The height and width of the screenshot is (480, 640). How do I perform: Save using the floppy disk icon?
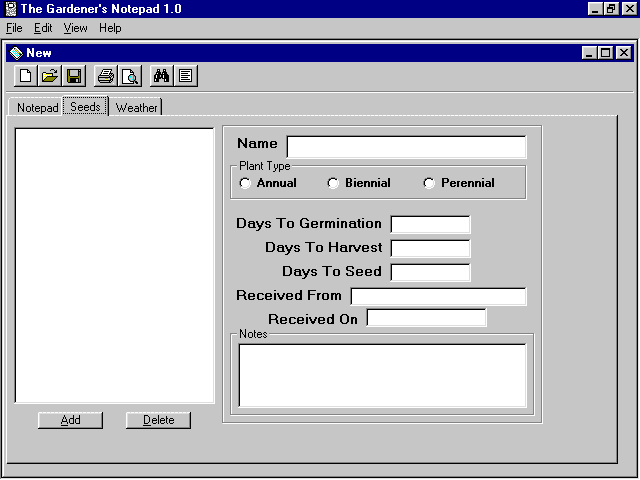pyautogui.click(x=74, y=76)
